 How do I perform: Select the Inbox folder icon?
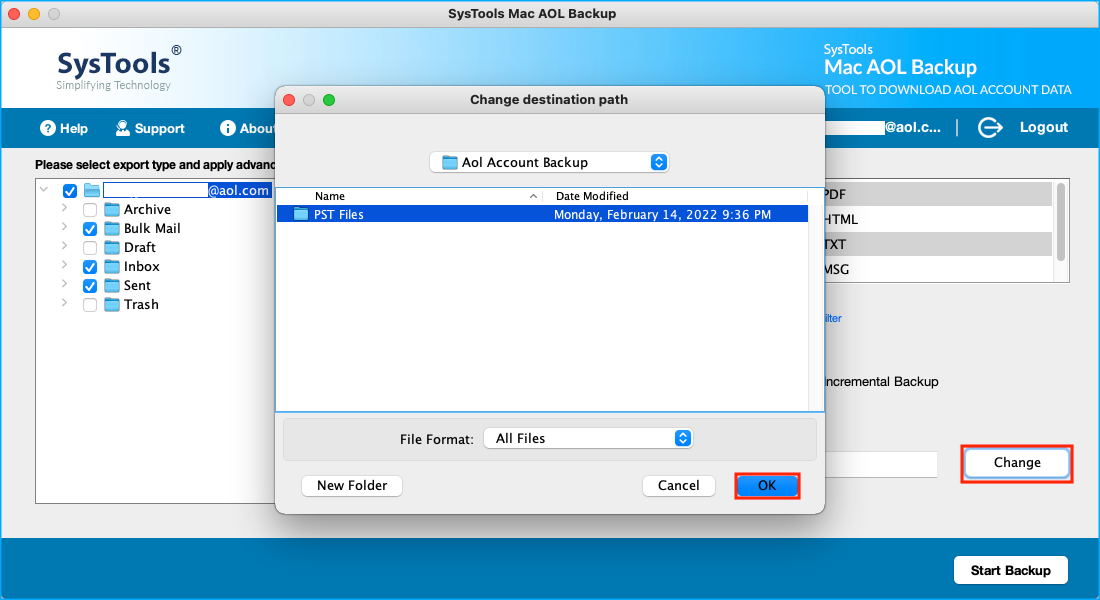[x=112, y=266]
